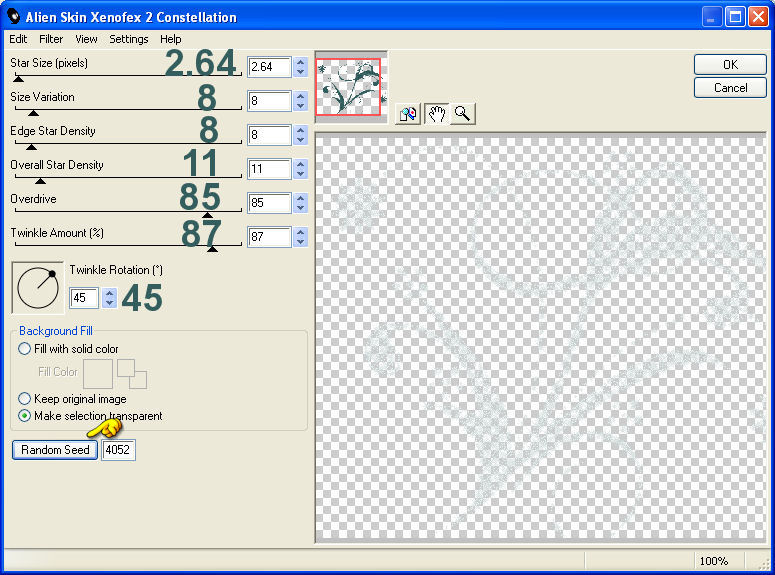This screenshot has width=775, height=575.
Task: Increase Size Variation with up arrow
Action: click(x=301, y=96)
